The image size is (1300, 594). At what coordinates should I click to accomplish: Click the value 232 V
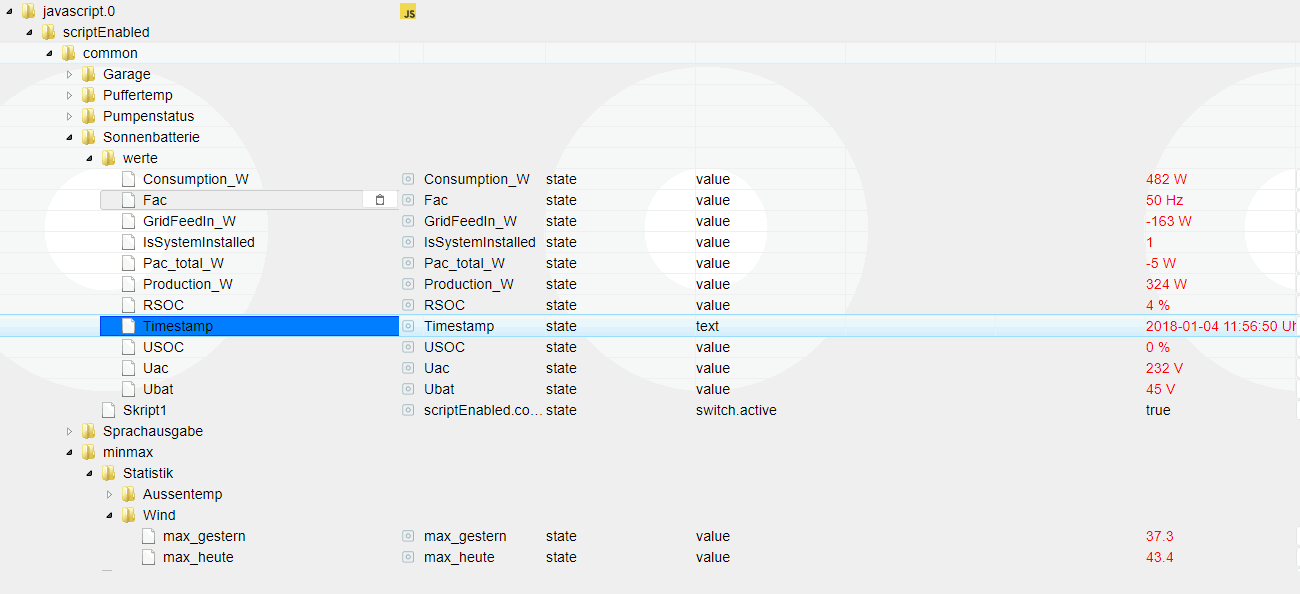point(1164,368)
